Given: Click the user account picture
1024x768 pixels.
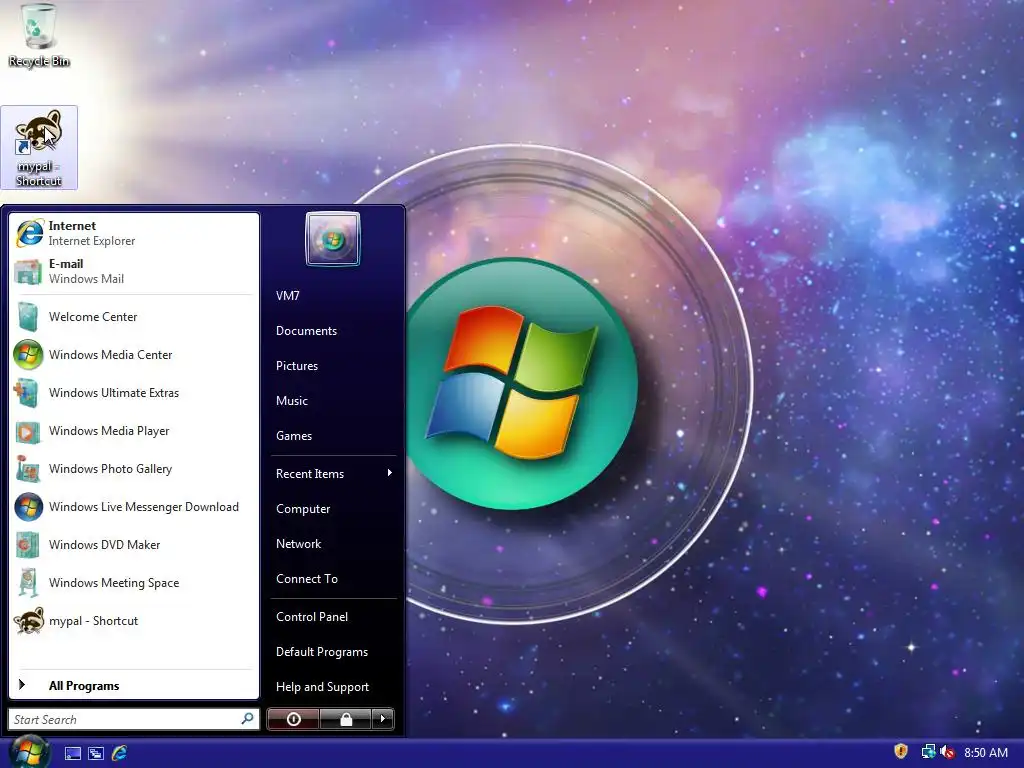Looking at the screenshot, I should pyautogui.click(x=332, y=239).
